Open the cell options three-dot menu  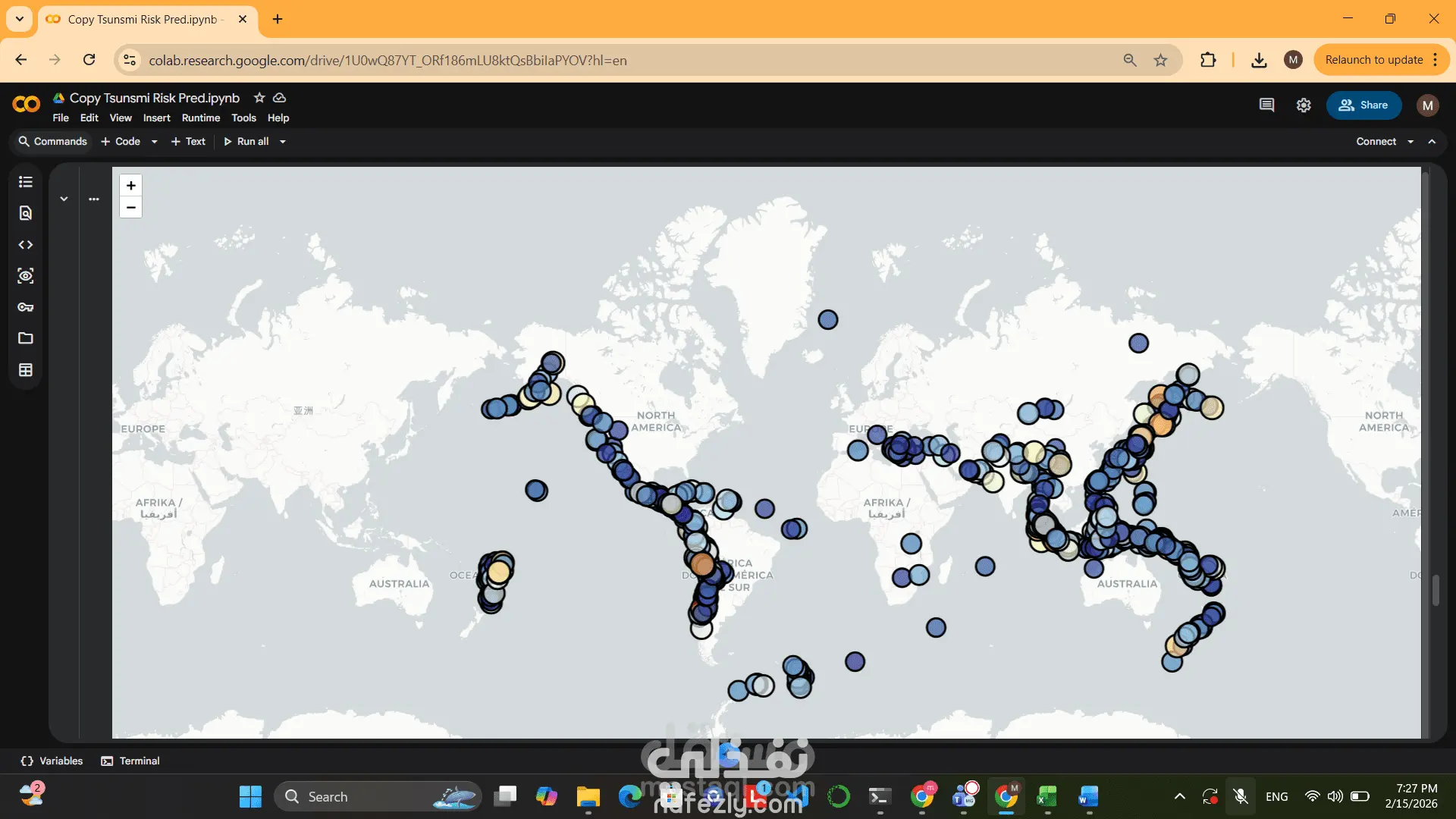coord(94,199)
